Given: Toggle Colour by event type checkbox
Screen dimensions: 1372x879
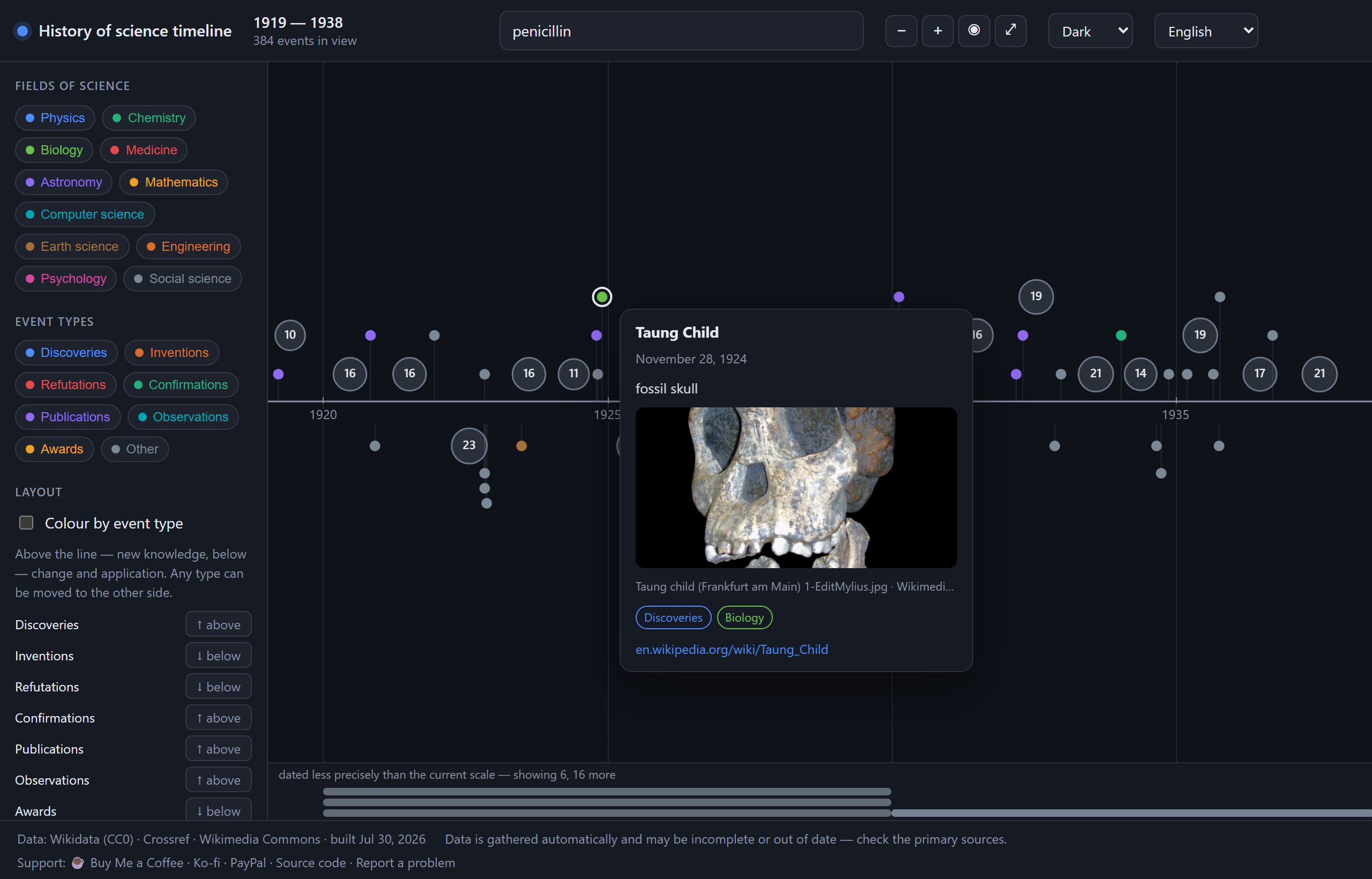Looking at the screenshot, I should coord(26,523).
